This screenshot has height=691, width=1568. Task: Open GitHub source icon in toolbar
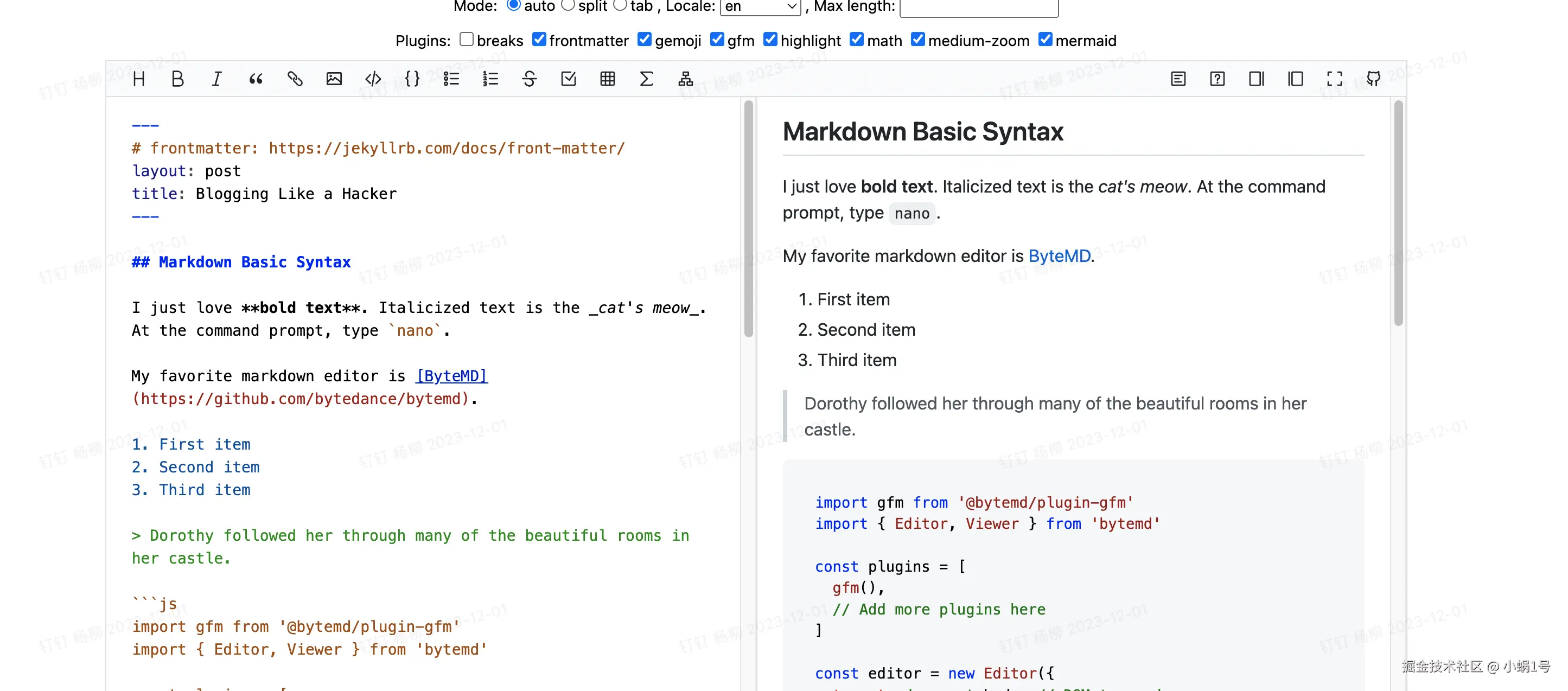[1373, 79]
